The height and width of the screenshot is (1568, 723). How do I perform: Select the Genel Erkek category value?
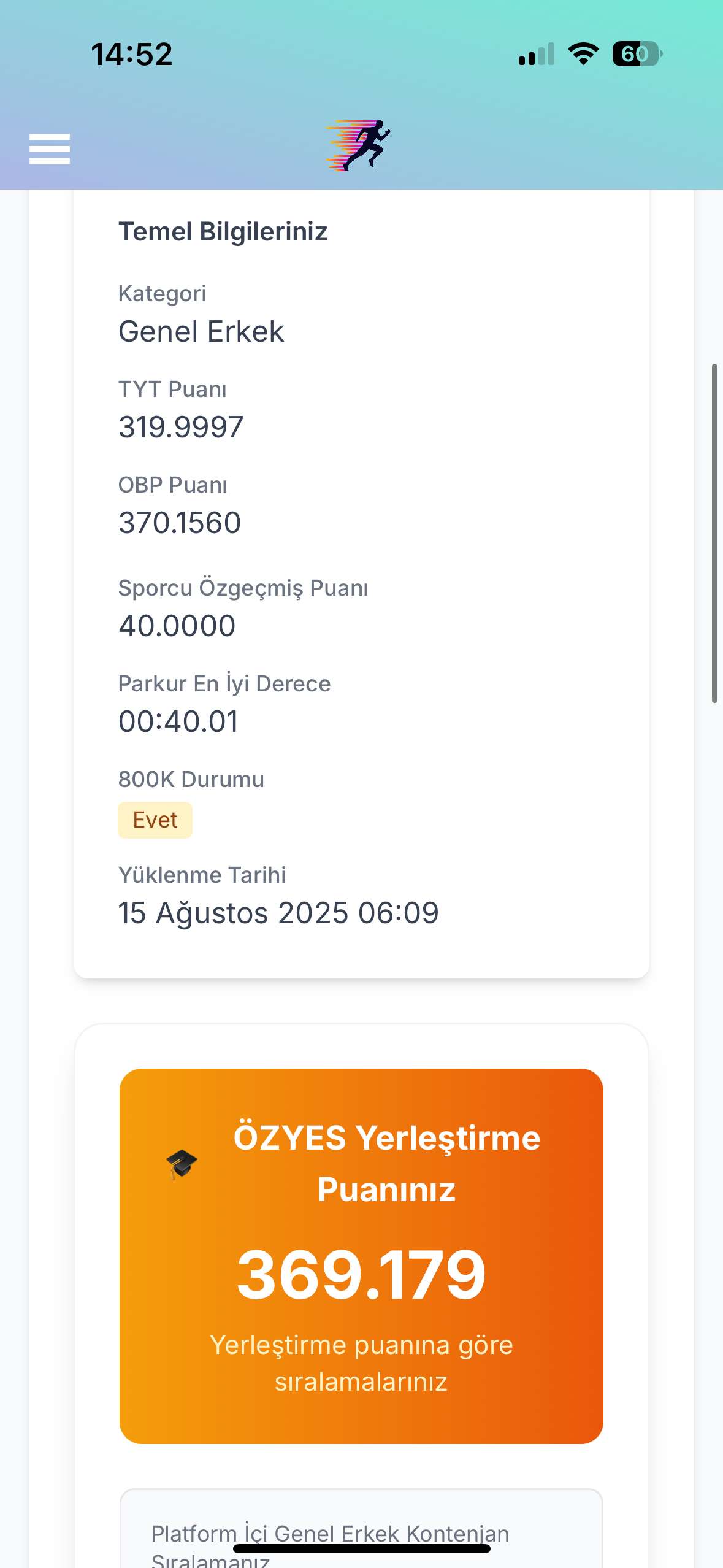tap(201, 331)
